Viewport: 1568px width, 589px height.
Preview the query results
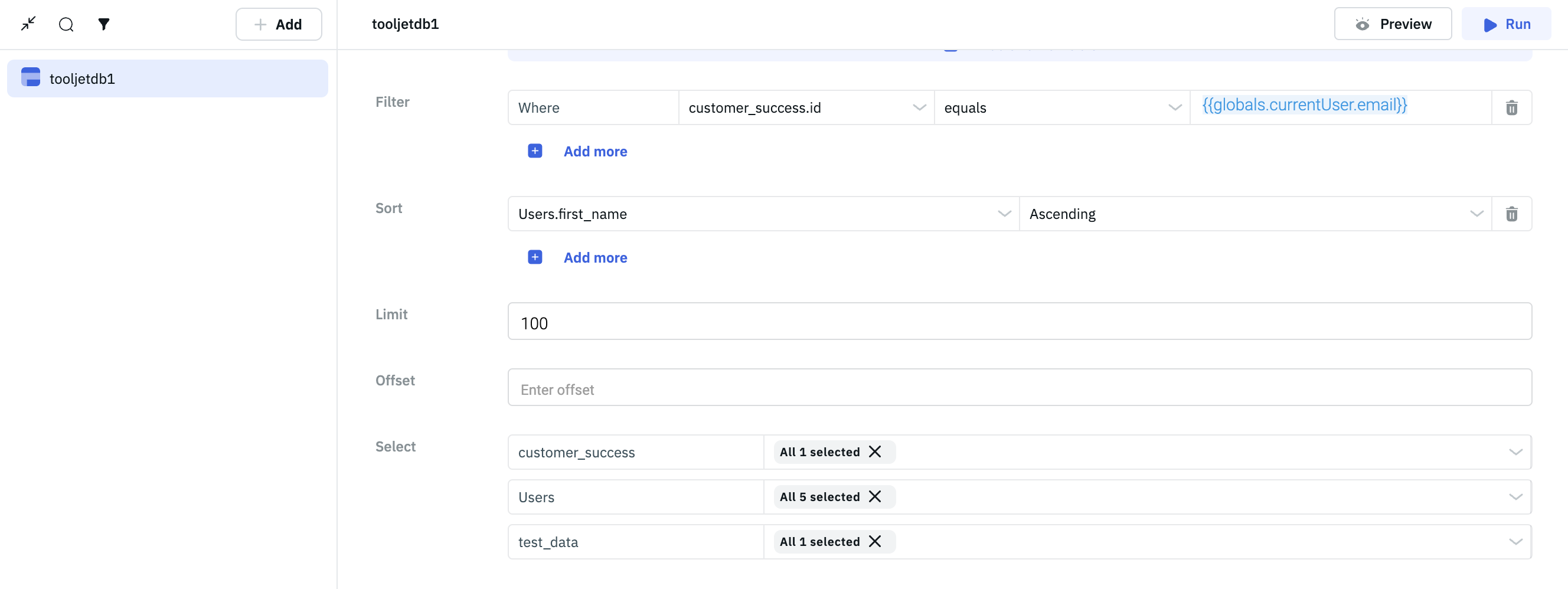click(x=1392, y=24)
